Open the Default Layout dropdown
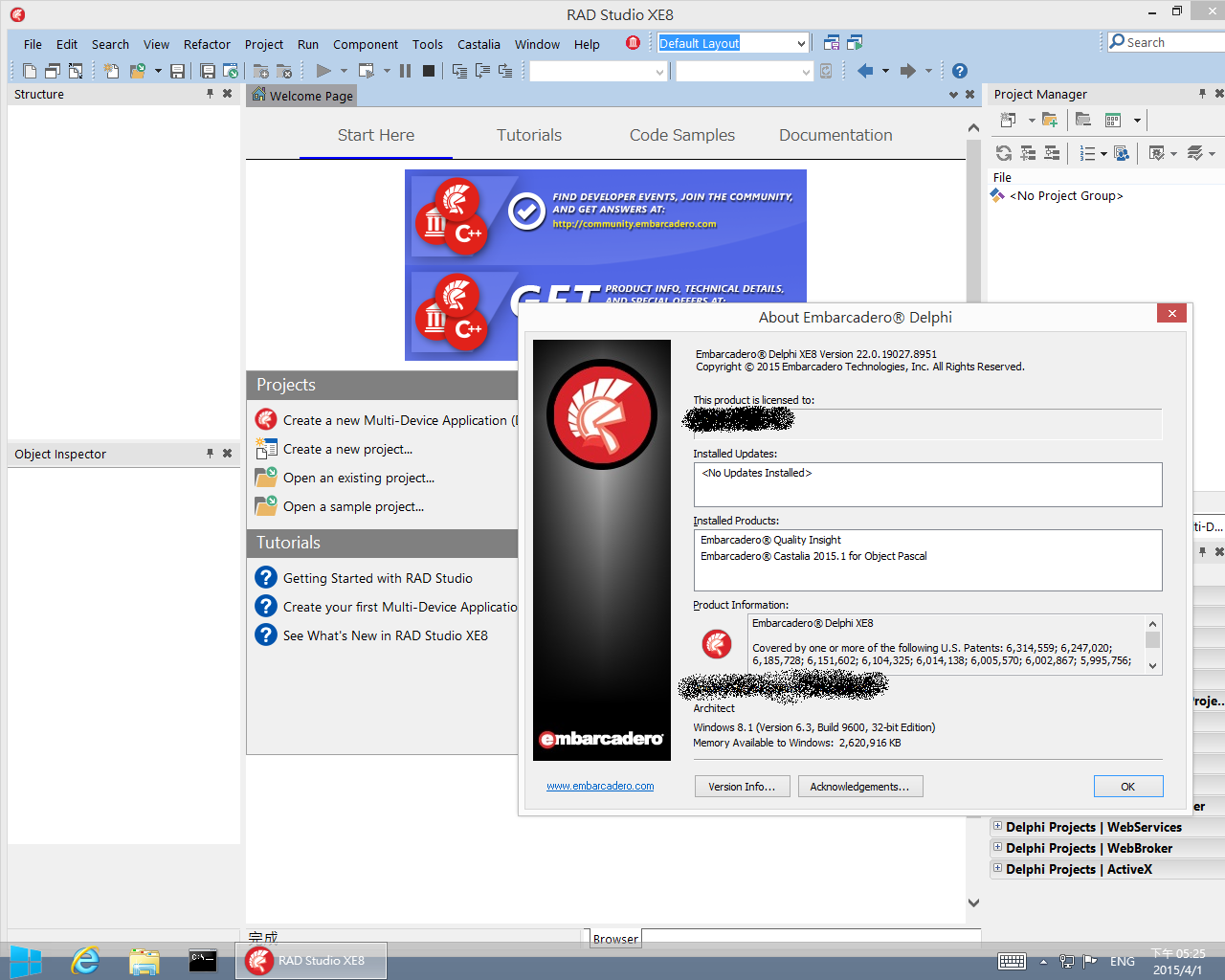 [x=801, y=43]
